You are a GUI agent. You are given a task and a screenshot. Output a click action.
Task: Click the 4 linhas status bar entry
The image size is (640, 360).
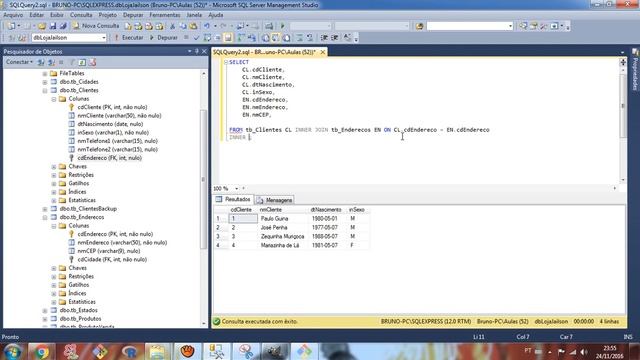pos(609,322)
